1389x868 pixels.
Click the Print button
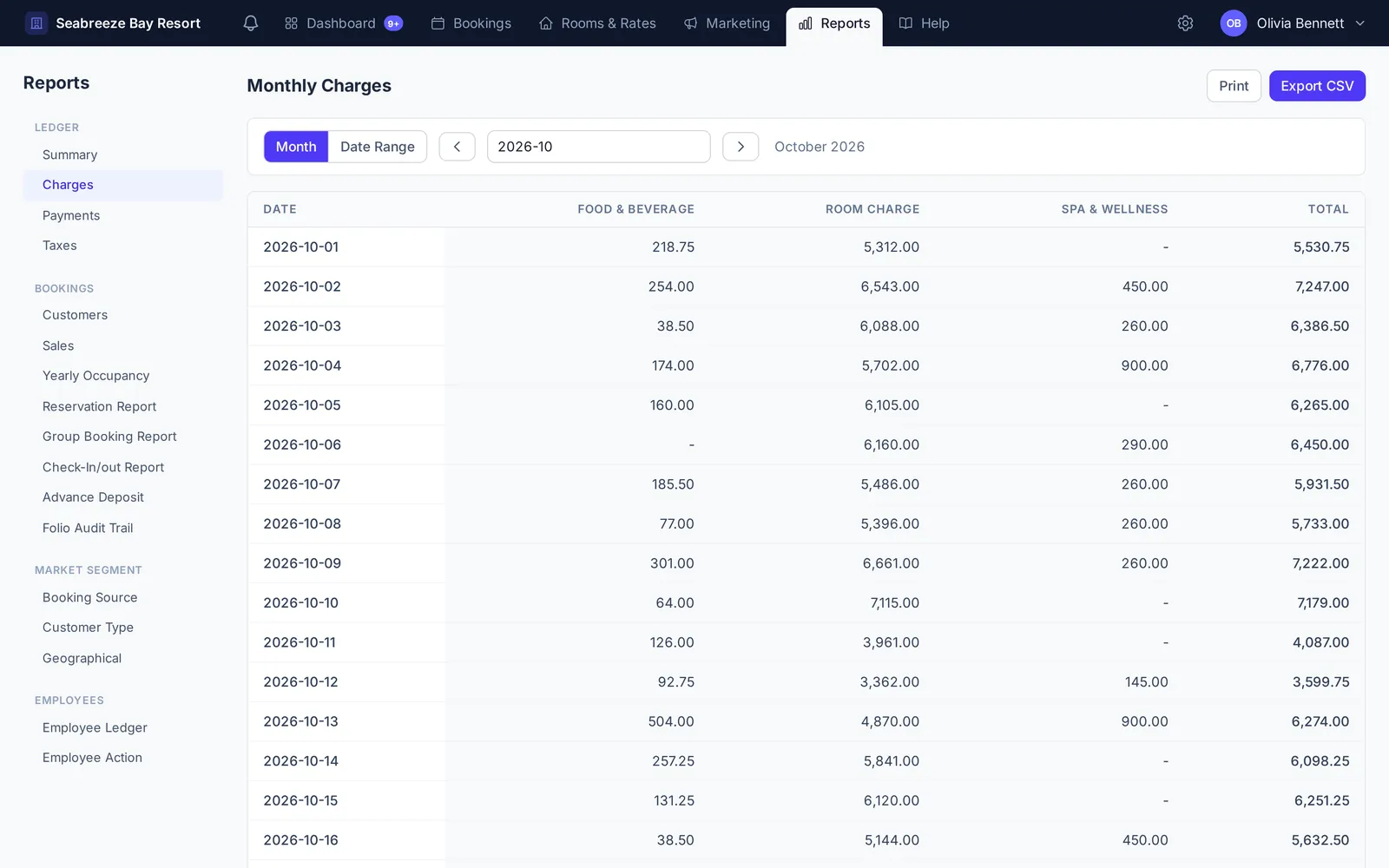[x=1234, y=86]
